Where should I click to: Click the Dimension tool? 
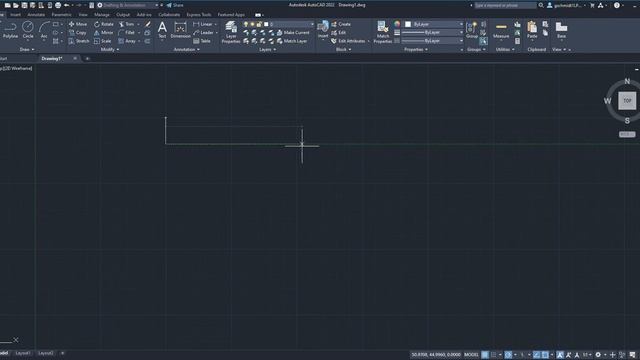coord(180,30)
